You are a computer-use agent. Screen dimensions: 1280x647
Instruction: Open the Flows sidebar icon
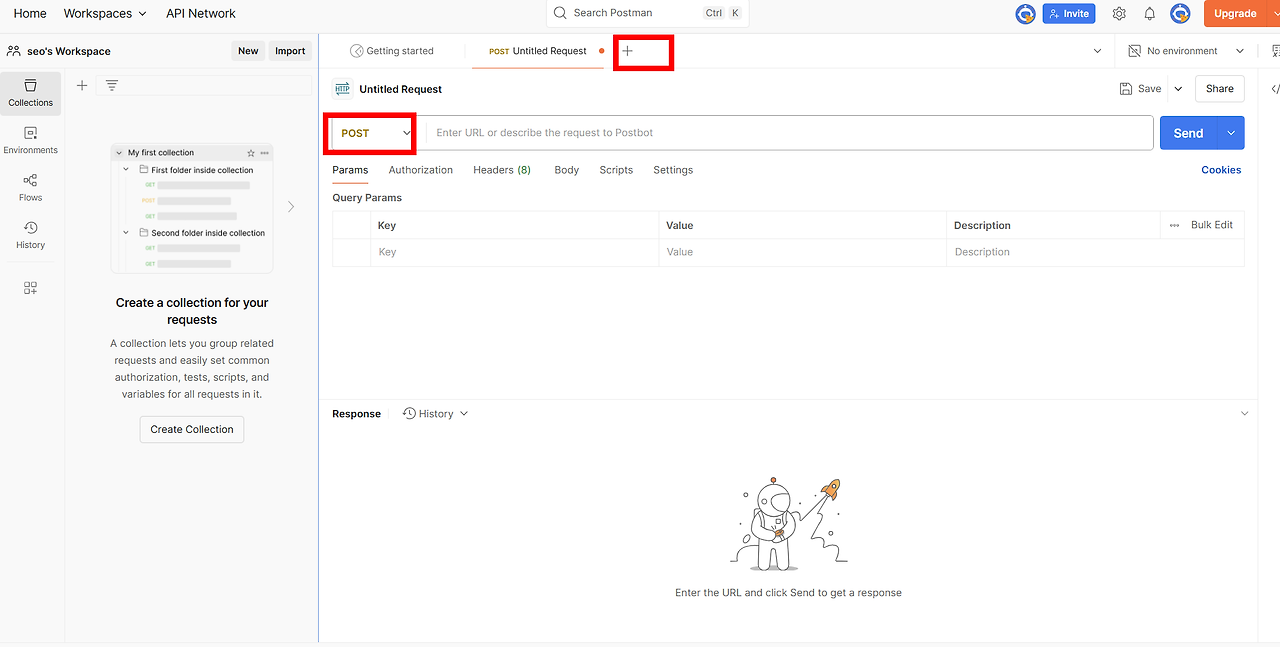pos(31,187)
